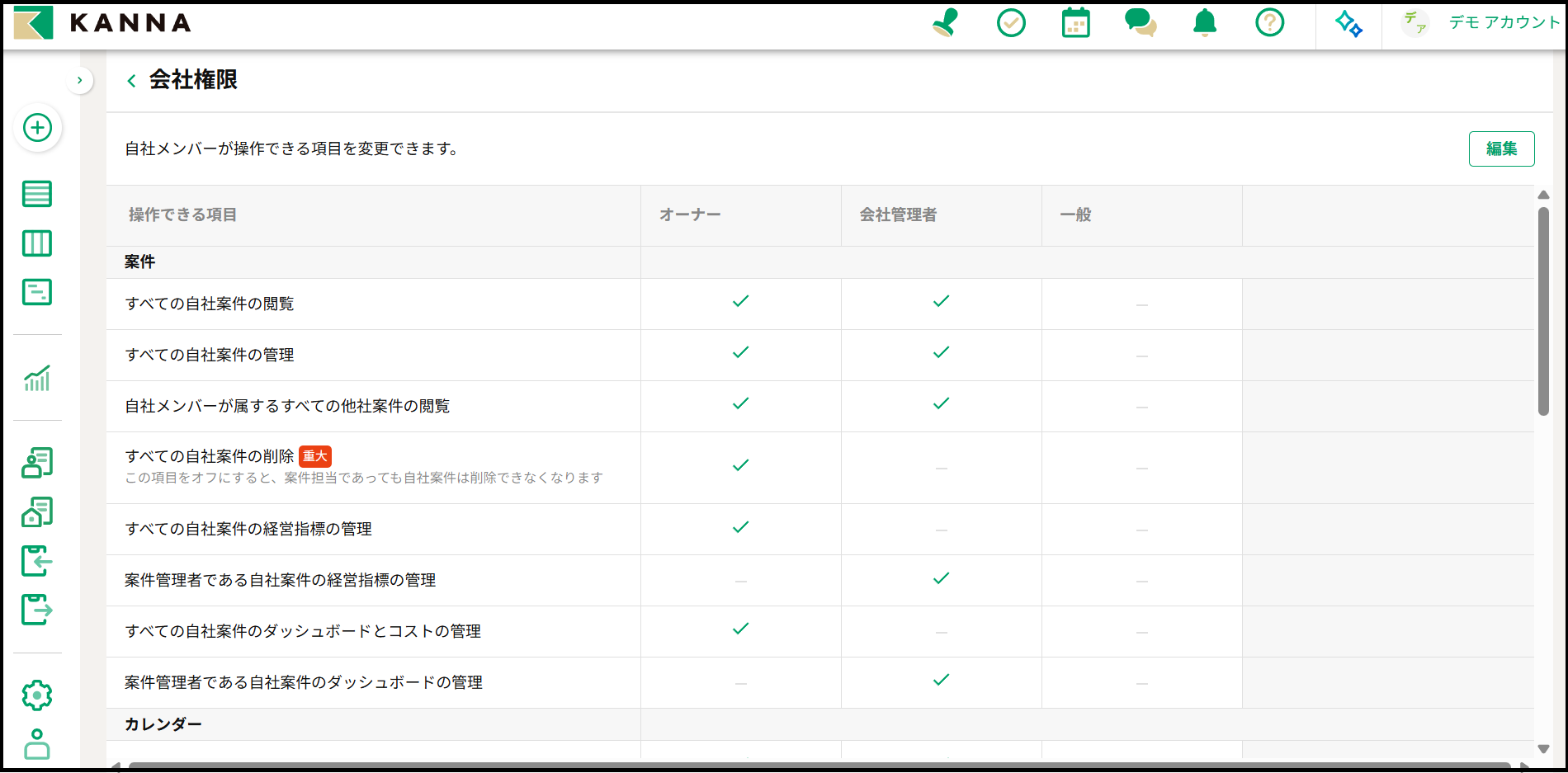Open the list view sidebar icon

[x=37, y=194]
